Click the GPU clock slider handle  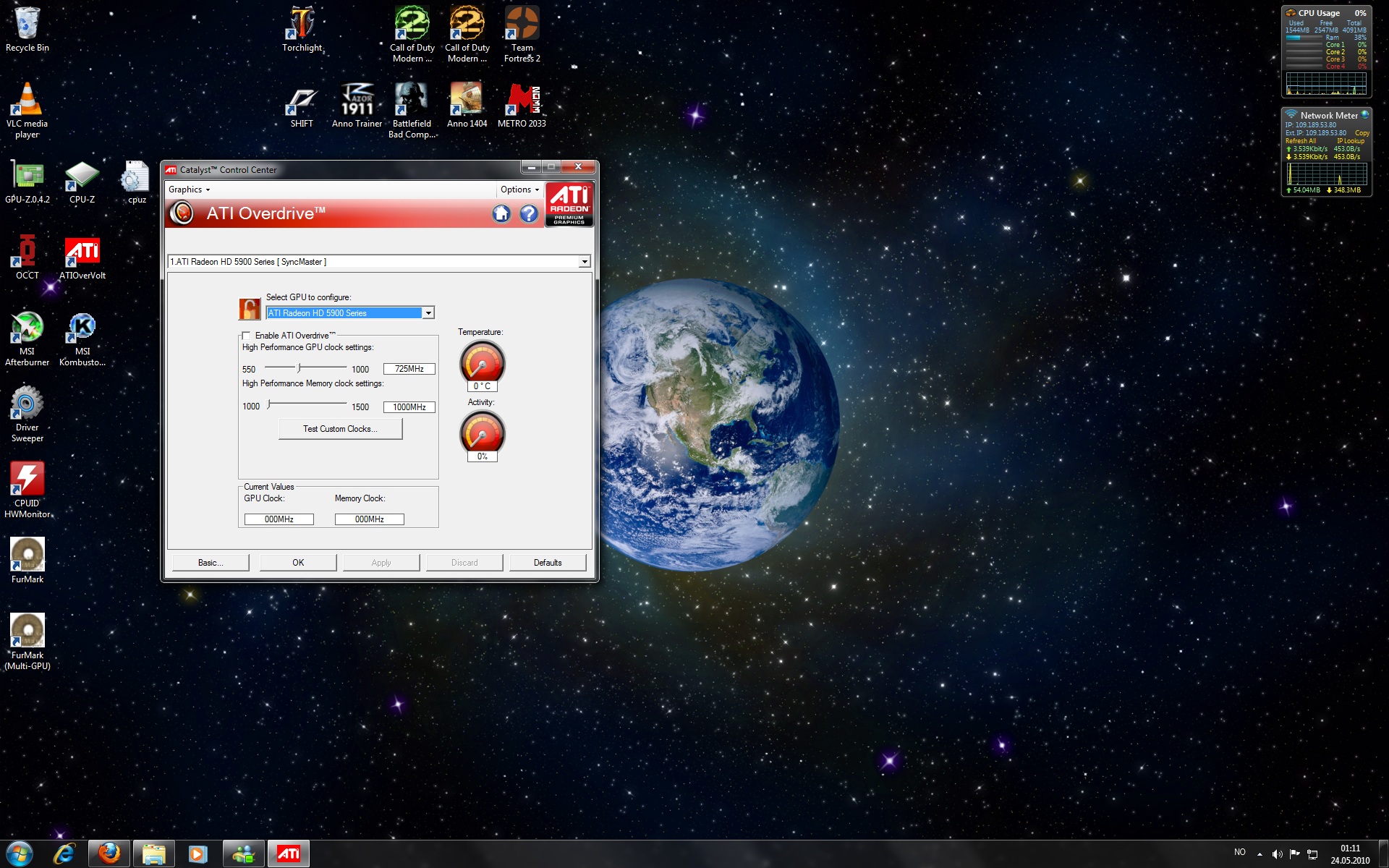point(299,368)
